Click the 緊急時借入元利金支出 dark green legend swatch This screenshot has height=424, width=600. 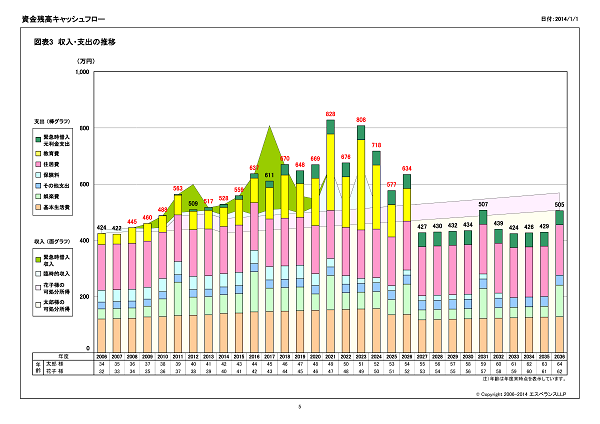[x=38, y=140]
